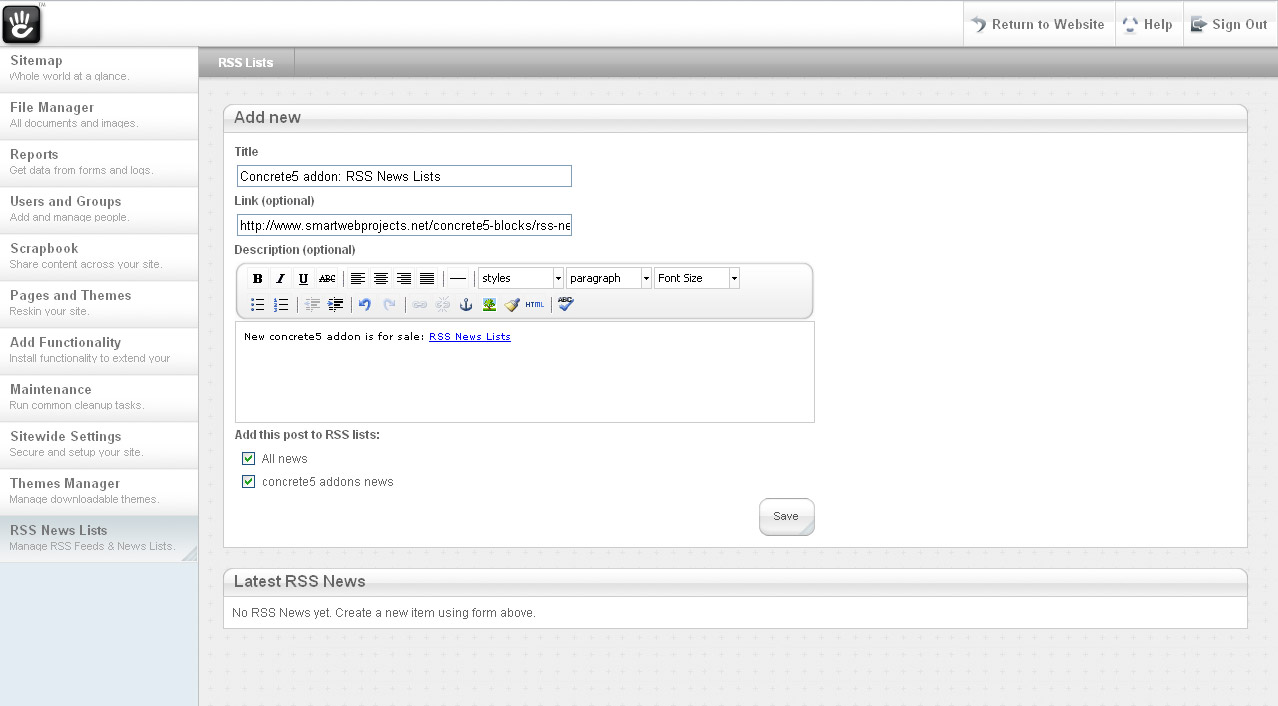Image resolution: width=1278 pixels, height=706 pixels.
Task: Open the File Manager section
Action: [x=99, y=116]
